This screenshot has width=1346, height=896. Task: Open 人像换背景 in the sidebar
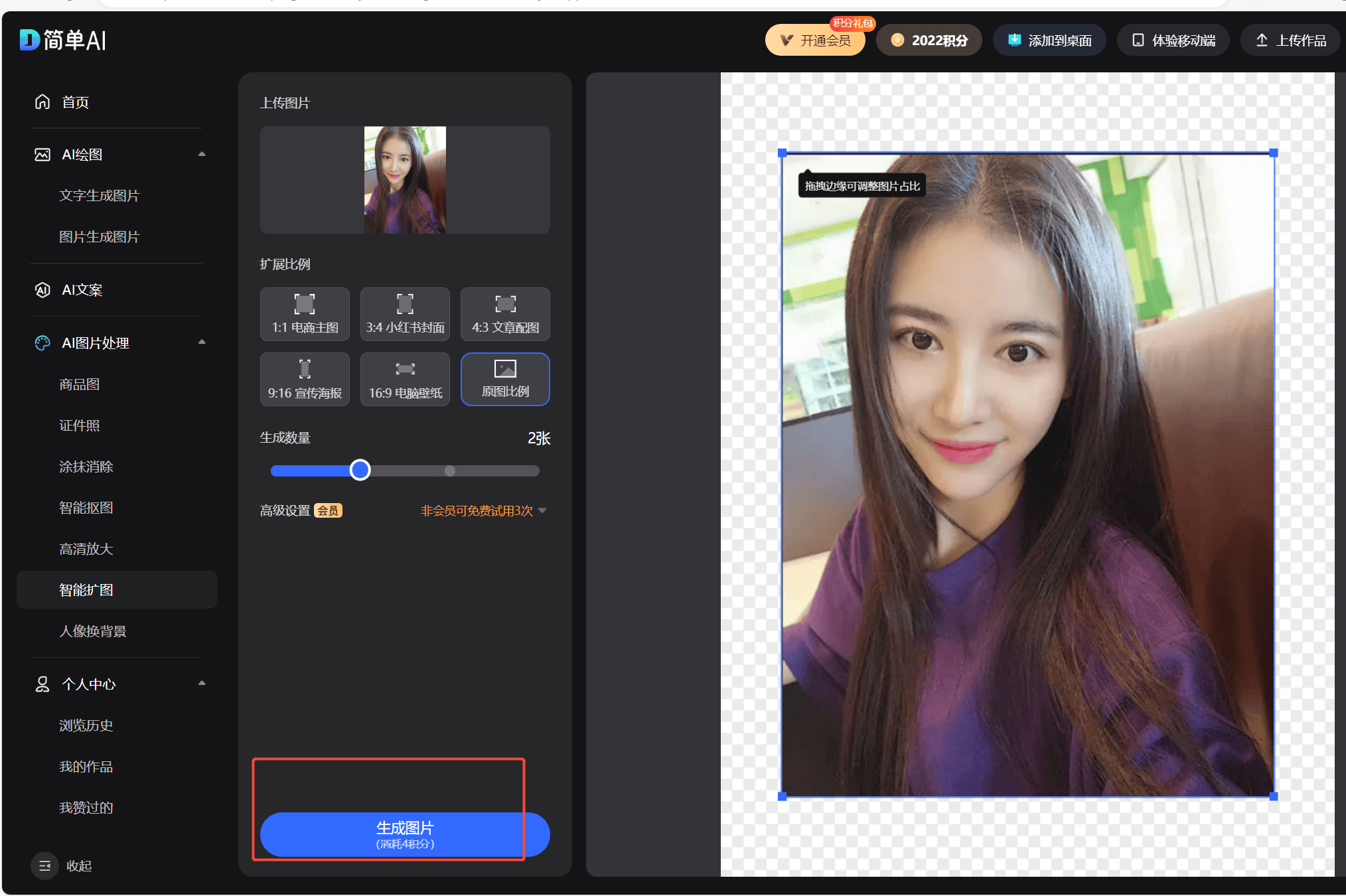(x=93, y=631)
